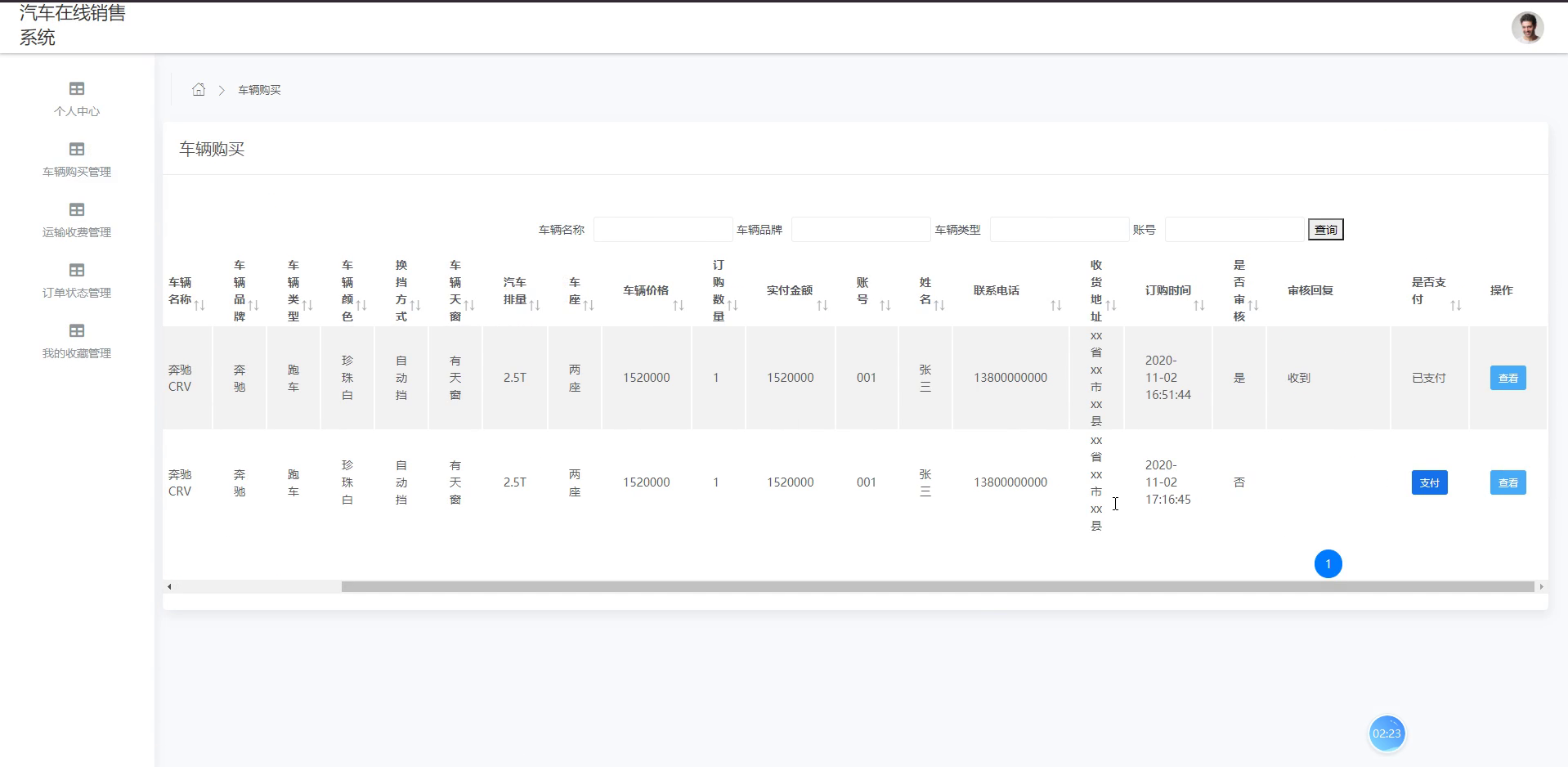1568x767 pixels.
Task: Sort by 汽车排量 column arrows
Action: (x=535, y=305)
